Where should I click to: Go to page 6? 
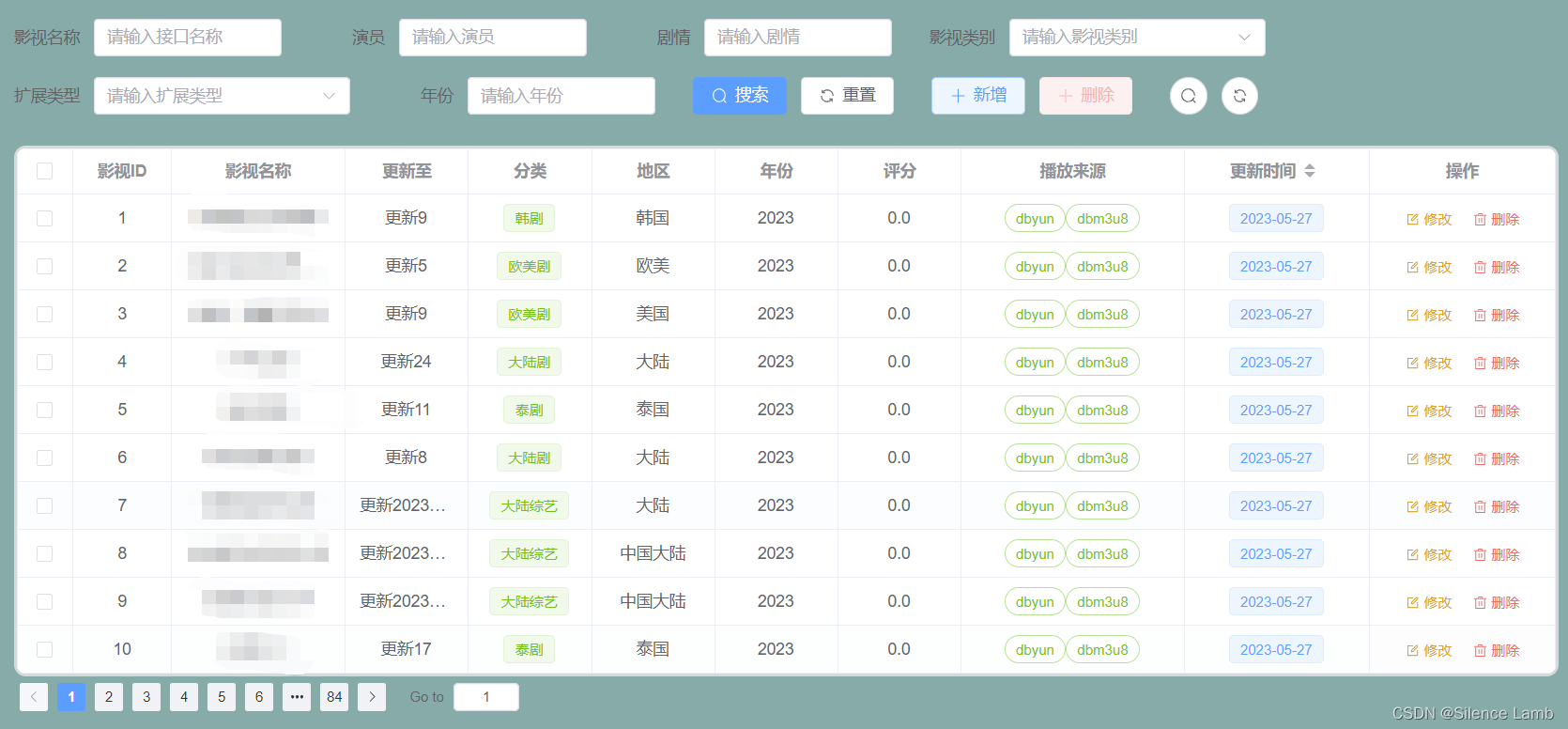coord(259,696)
